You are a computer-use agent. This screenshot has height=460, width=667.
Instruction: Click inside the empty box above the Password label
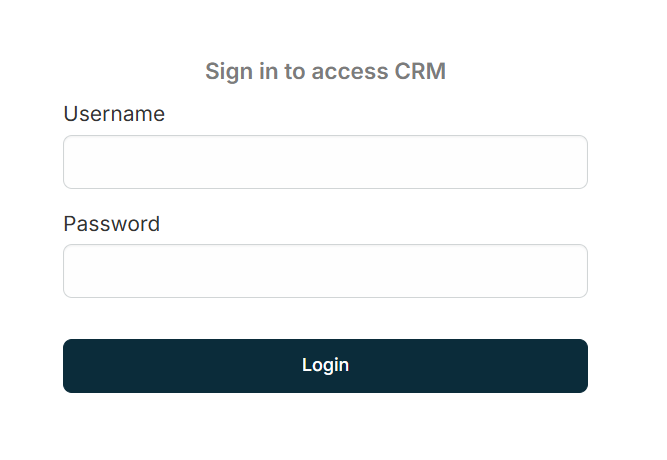point(325,162)
